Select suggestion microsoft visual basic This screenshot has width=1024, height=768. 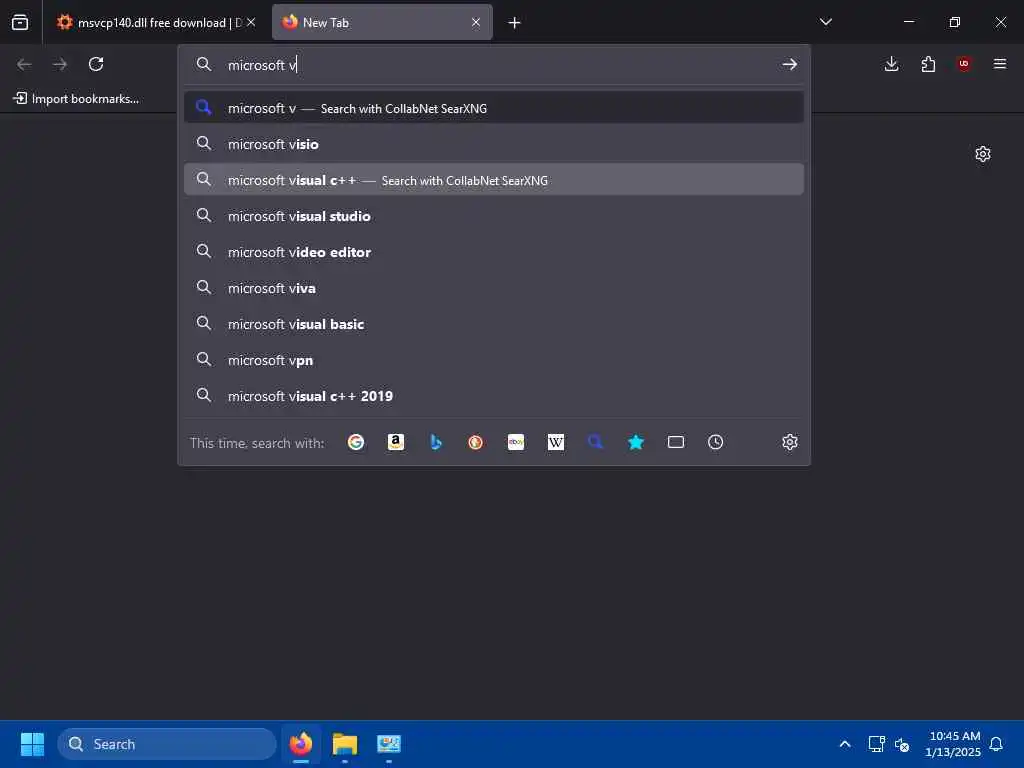pos(494,324)
